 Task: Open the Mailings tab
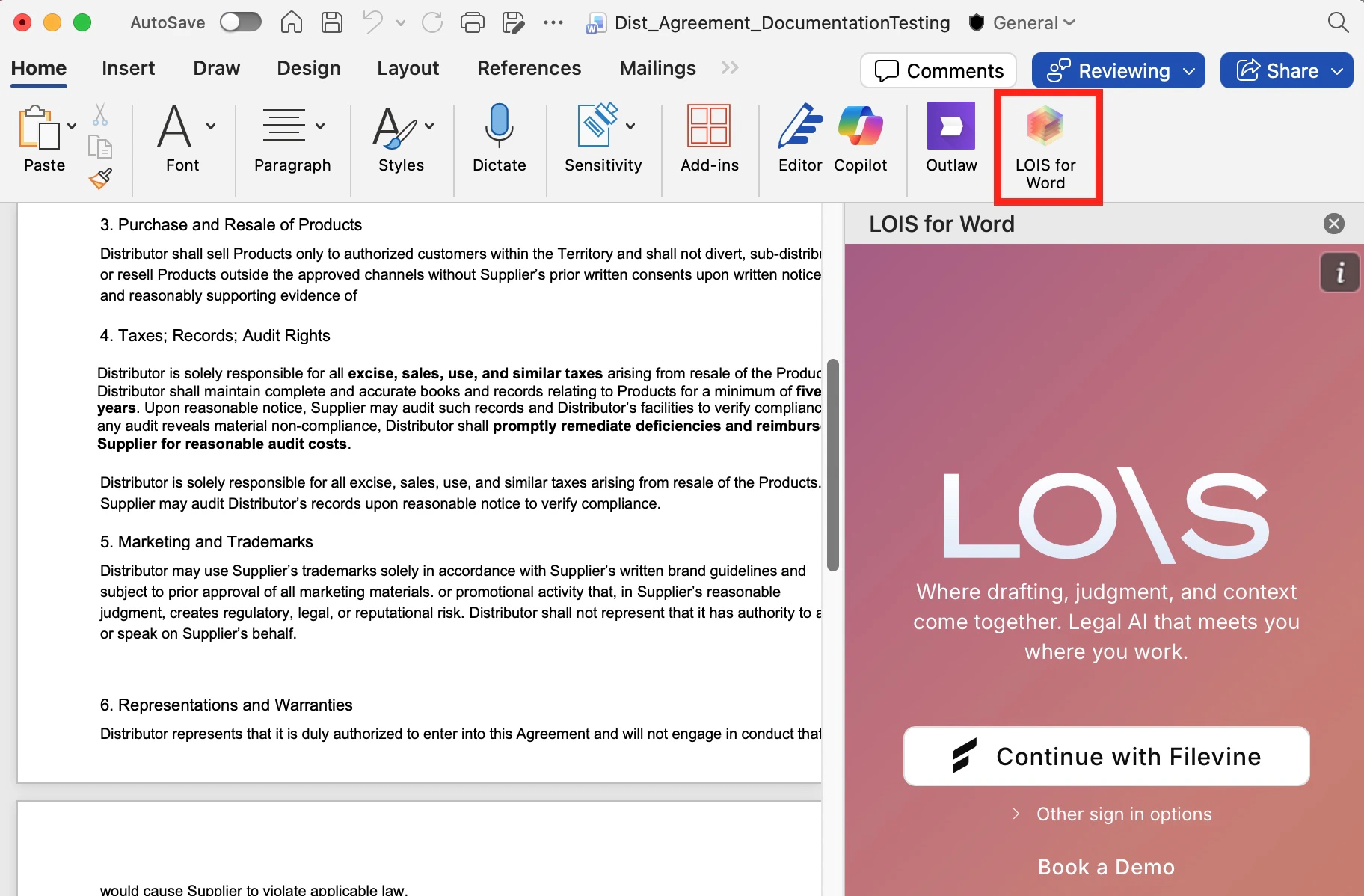tap(658, 68)
